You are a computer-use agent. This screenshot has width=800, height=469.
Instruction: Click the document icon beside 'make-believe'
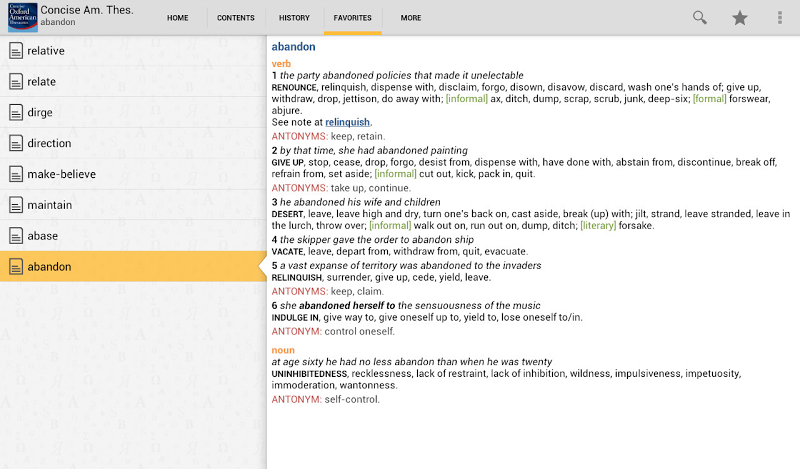[16, 174]
